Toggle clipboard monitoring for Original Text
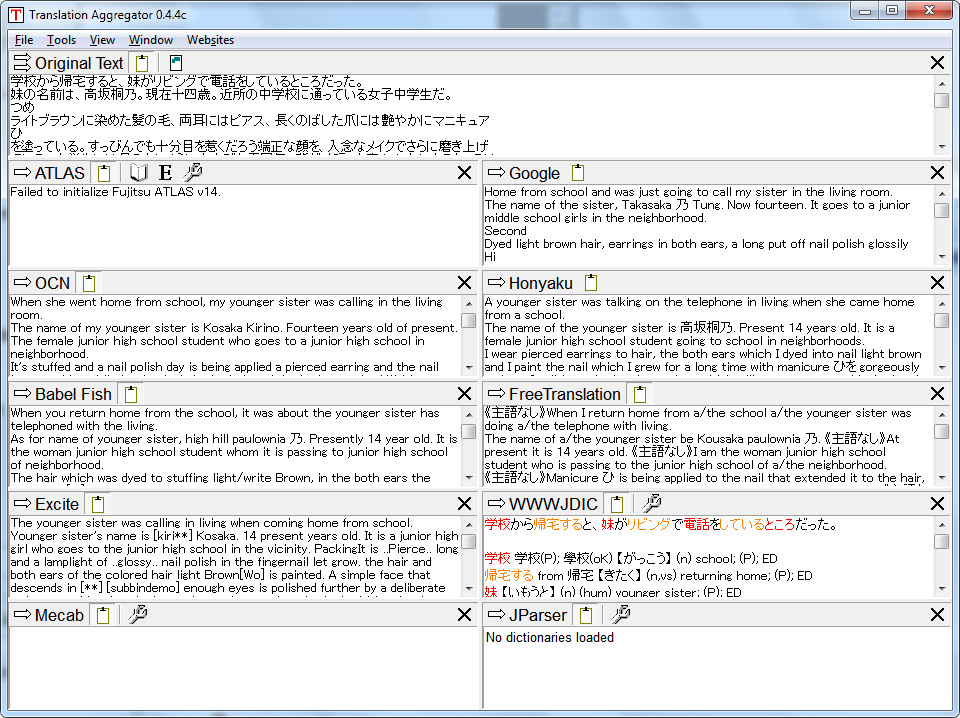Screen dimensions: 960x718 click(x=142, y=62)
